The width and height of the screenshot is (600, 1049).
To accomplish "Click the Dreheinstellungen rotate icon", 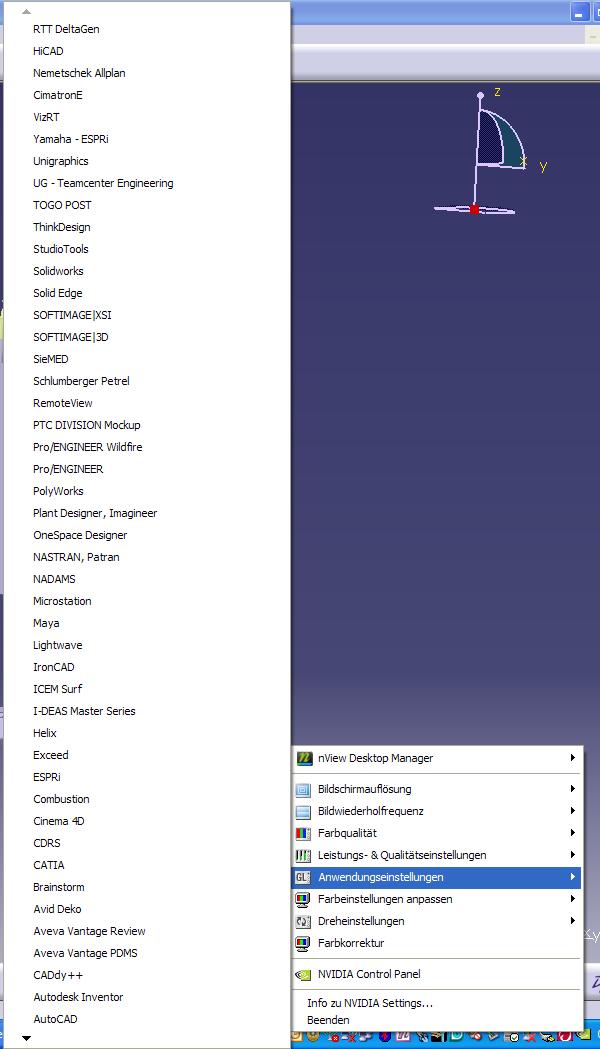I will tap(303, 921).
